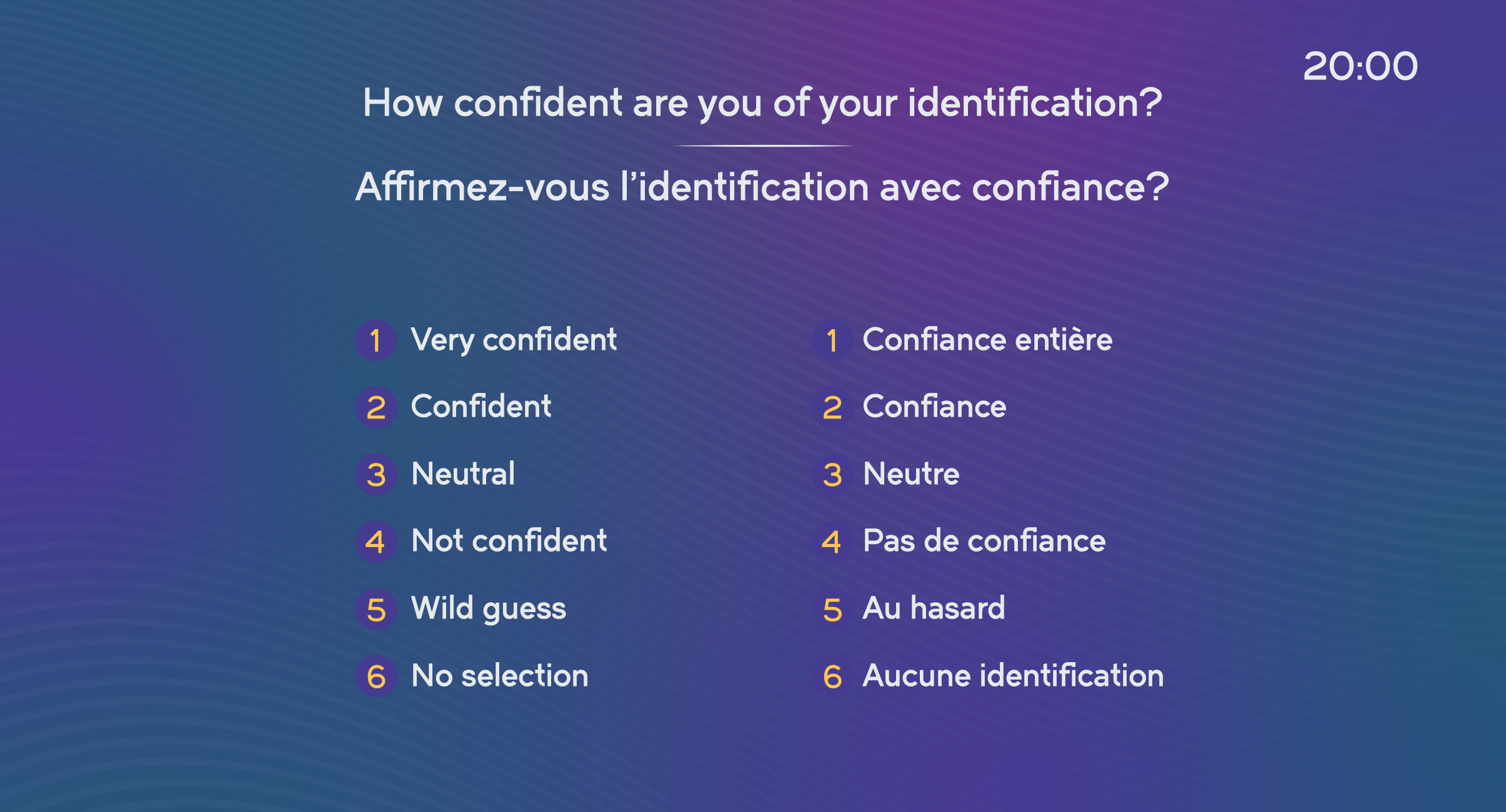Choose the Pas de confiance option
This screenshot has height=812, width=1506.
[984, 540]
